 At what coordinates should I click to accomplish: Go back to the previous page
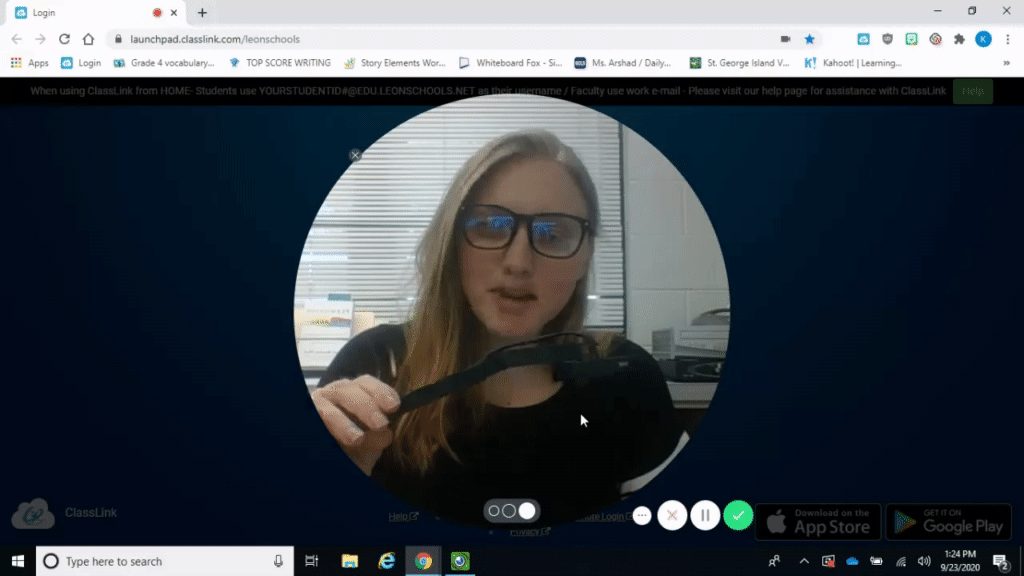click(16, 39)
